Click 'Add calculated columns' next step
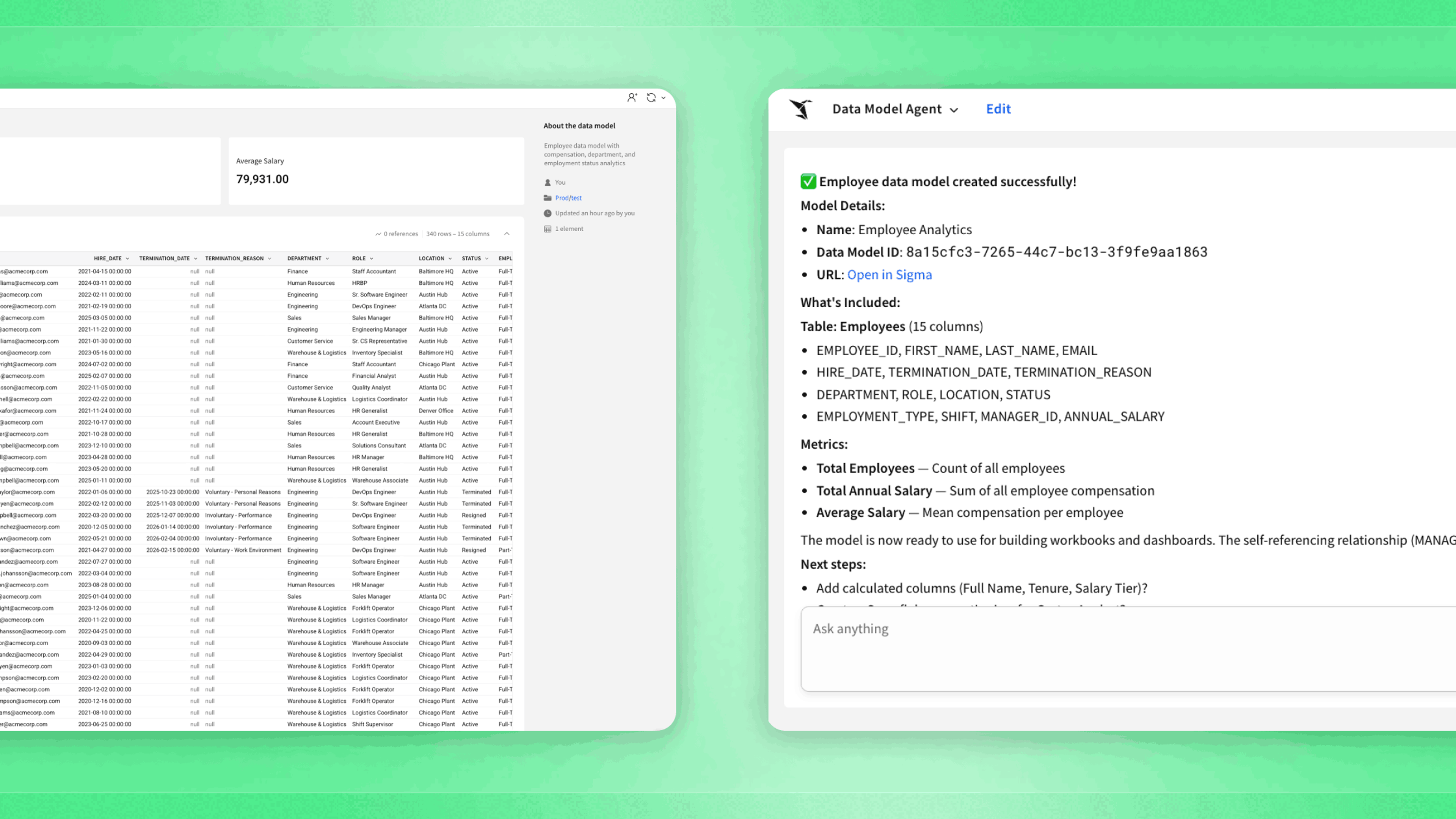The image size is (1456, 819). coord(982,588)
